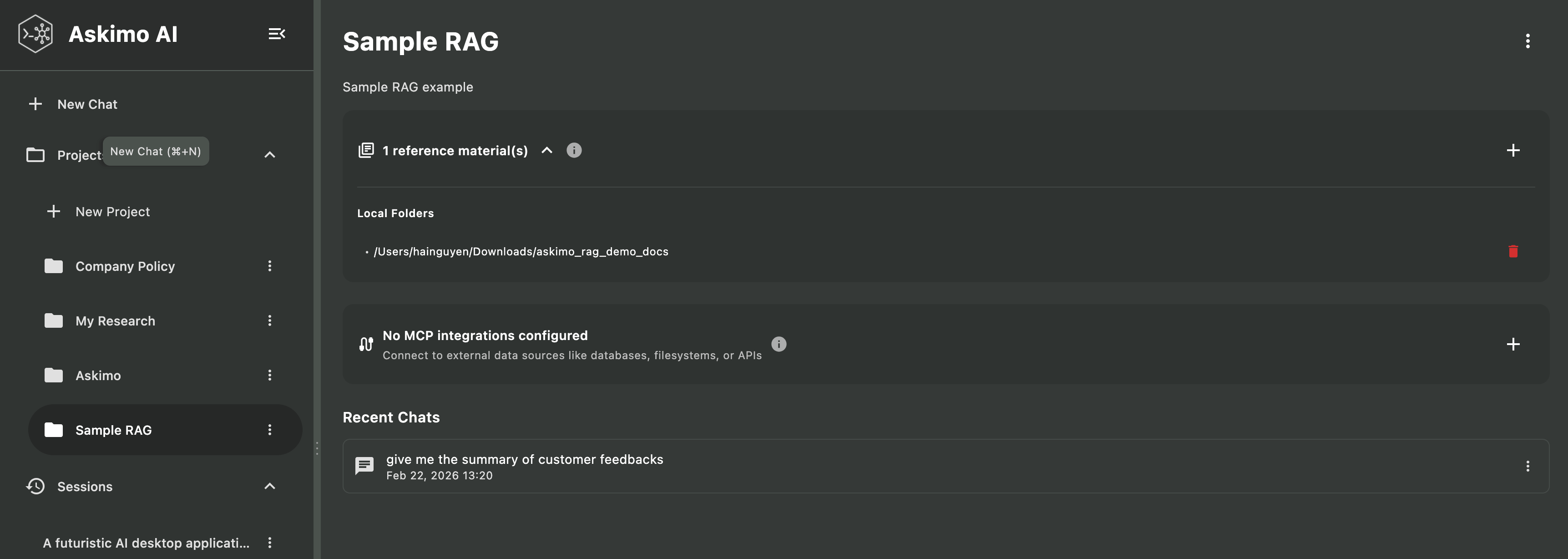Collapse the Sessions section
Image resolution: width=1568 pixels, height=559 pixels.
(x=270, y=486)
